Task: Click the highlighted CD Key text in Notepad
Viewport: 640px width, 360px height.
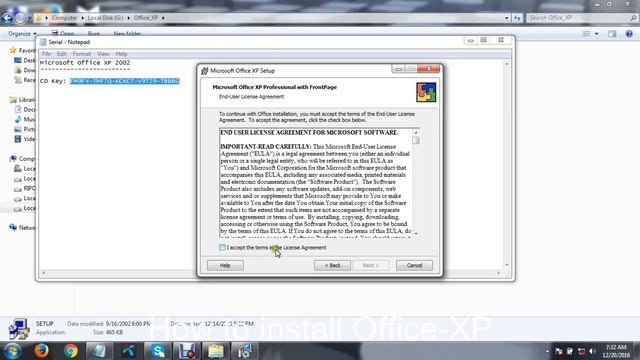Action: coord(125,81)
